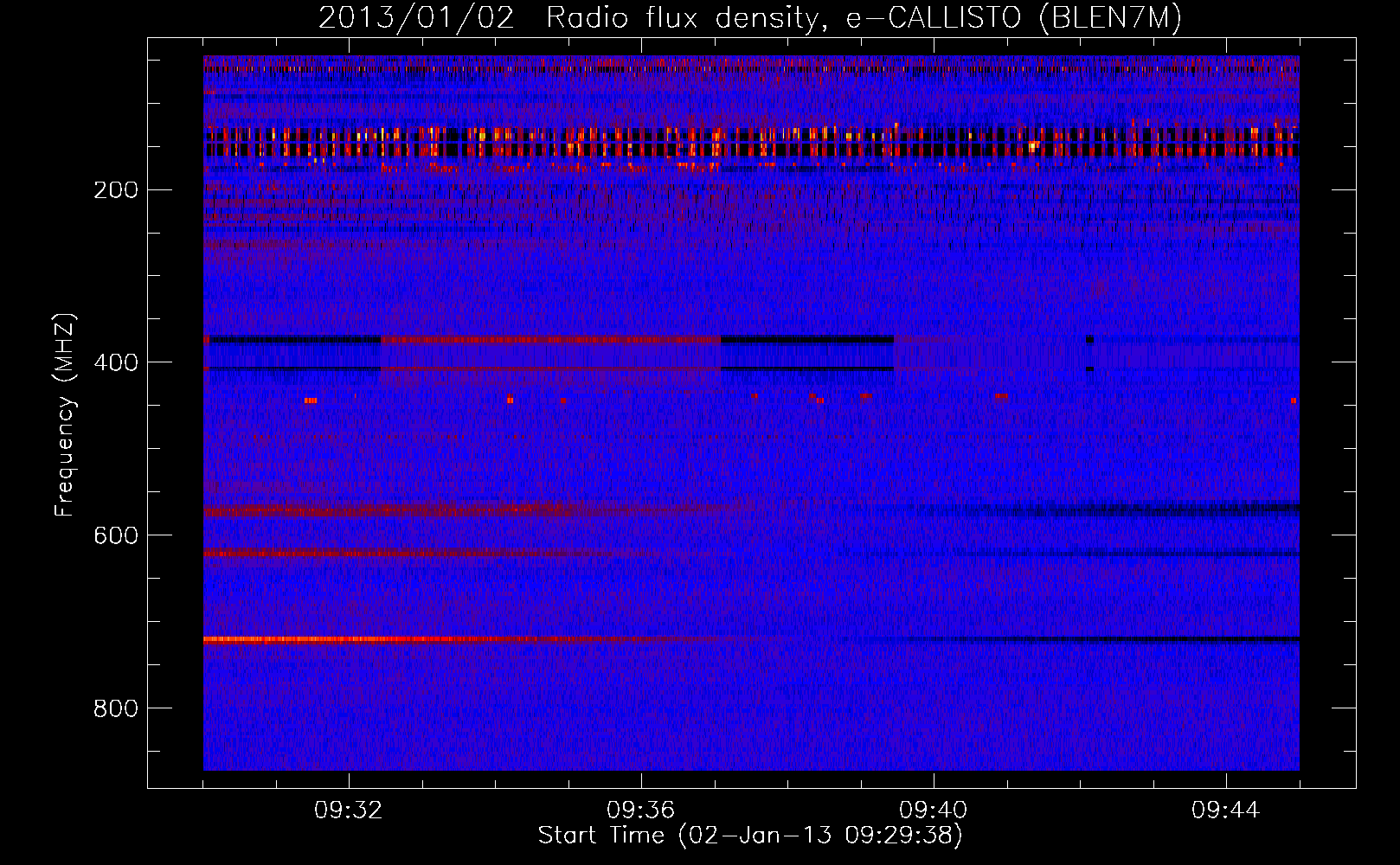Click the 09:36 time tick label

tap(641, 811)
